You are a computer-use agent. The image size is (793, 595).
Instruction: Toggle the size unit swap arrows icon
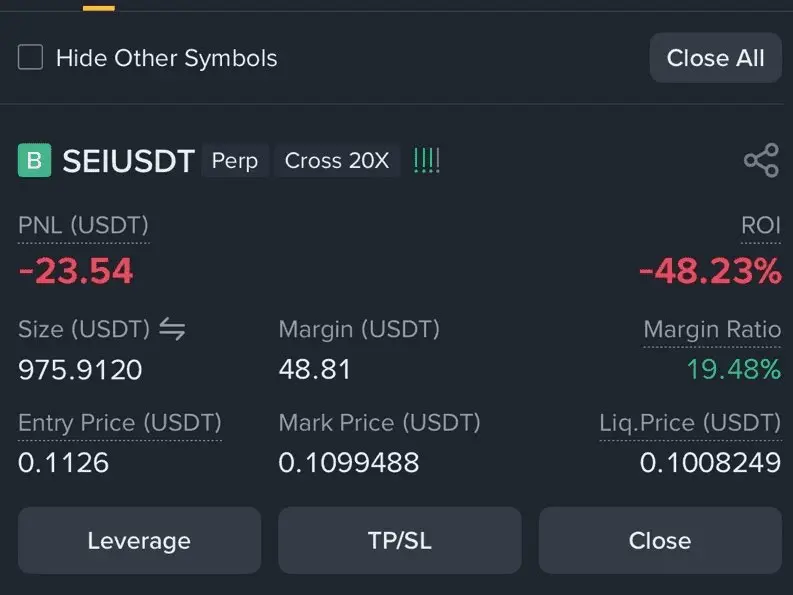tap(172, 329)
